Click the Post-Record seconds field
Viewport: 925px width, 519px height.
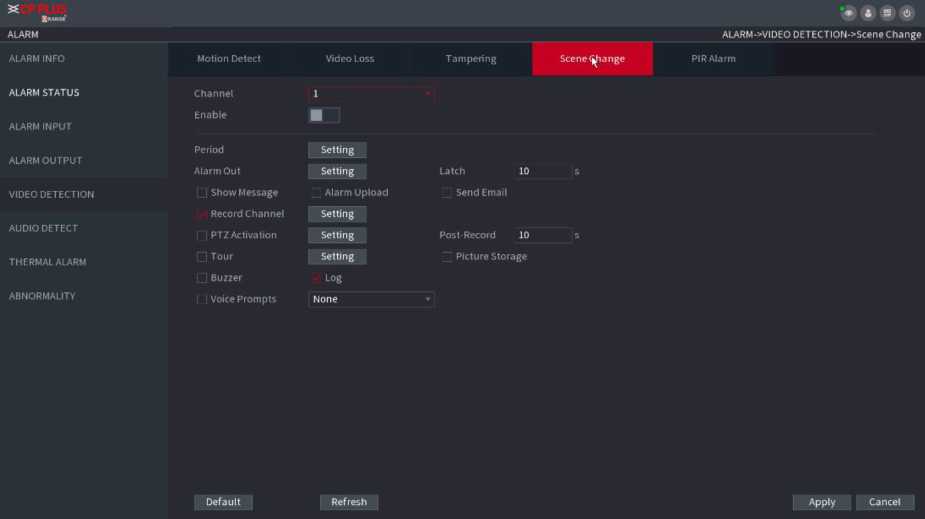point(543,236)
